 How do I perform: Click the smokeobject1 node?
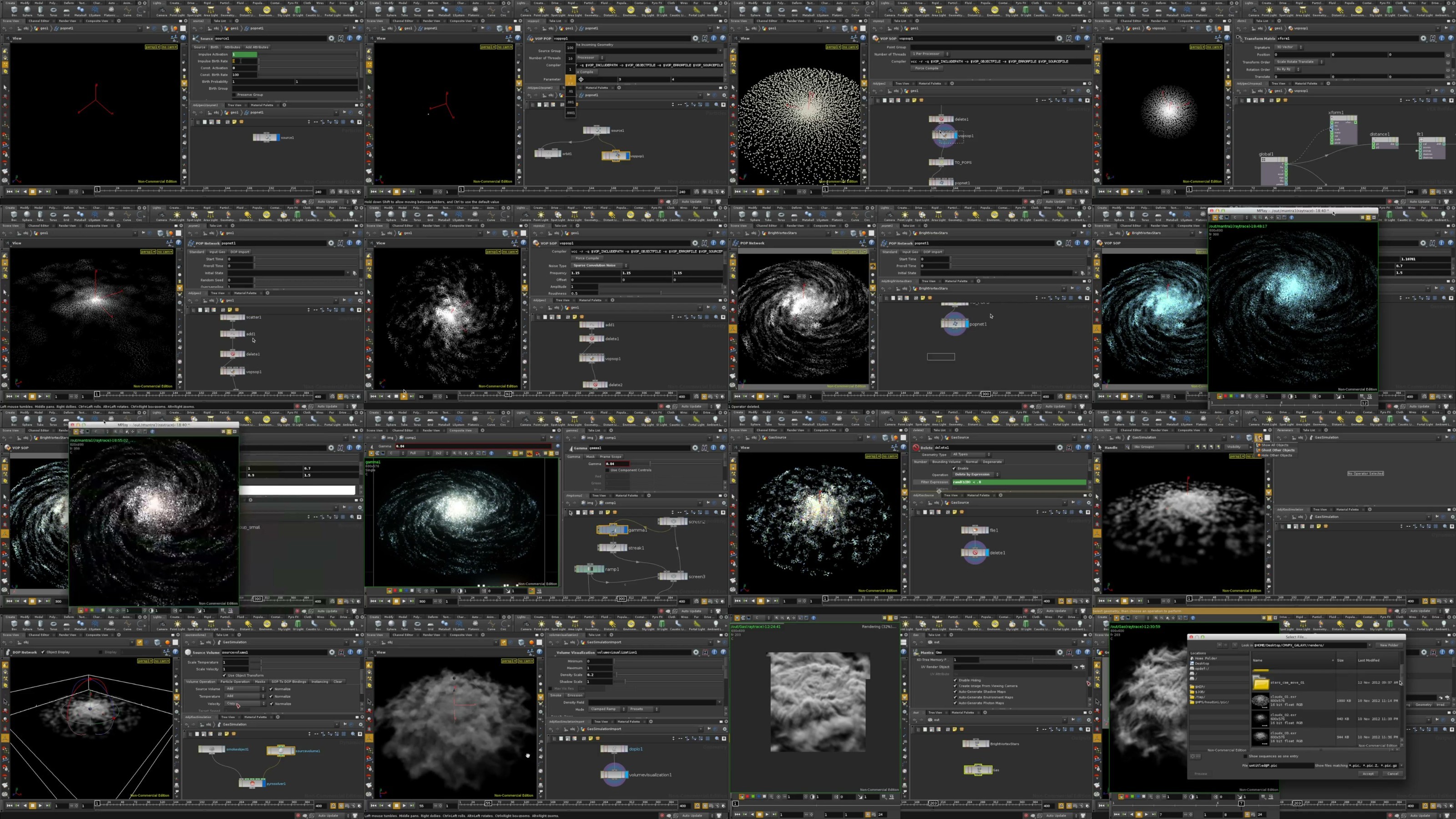point(212,749)
